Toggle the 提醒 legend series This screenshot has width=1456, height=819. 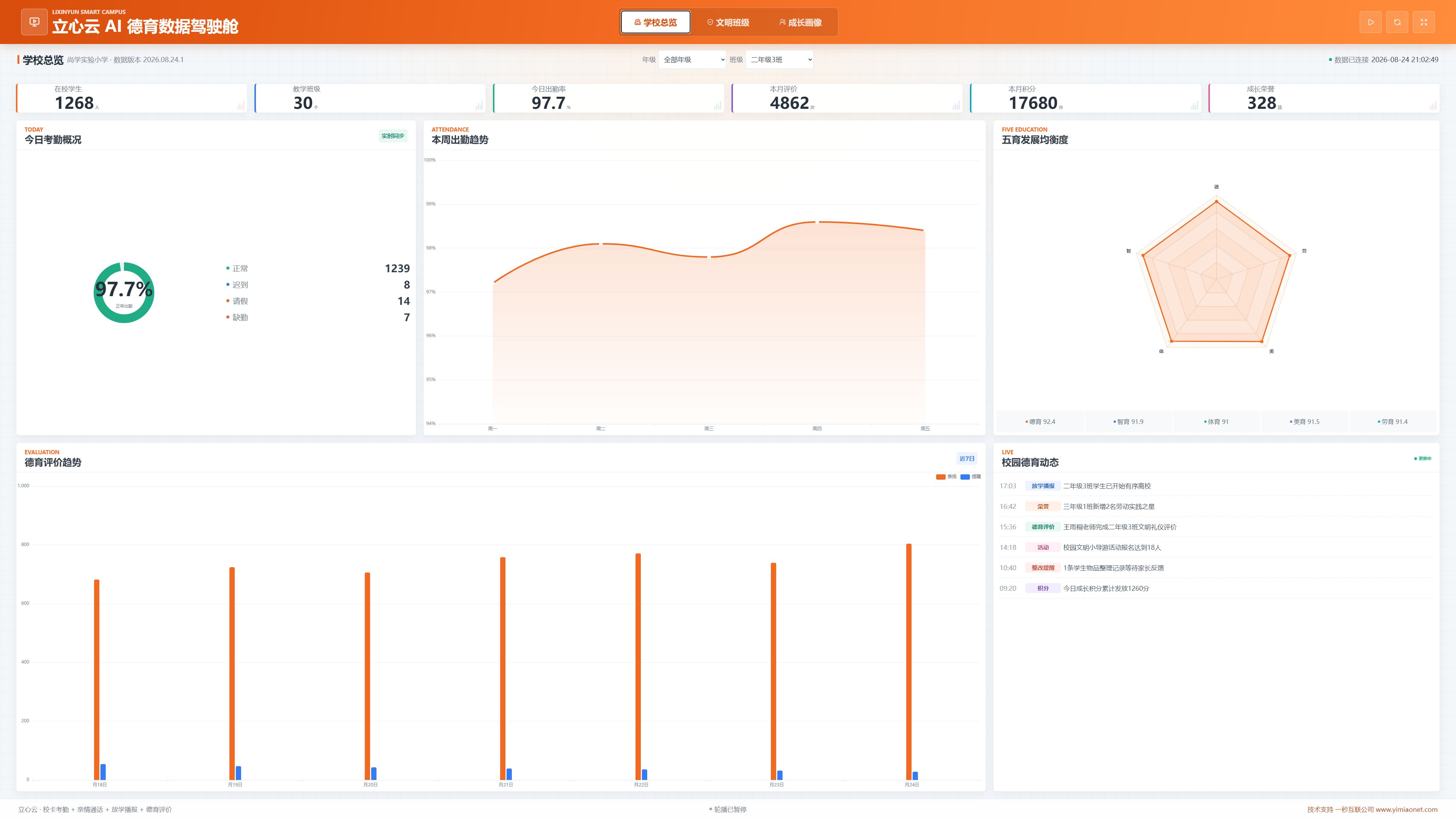(971, 477)
